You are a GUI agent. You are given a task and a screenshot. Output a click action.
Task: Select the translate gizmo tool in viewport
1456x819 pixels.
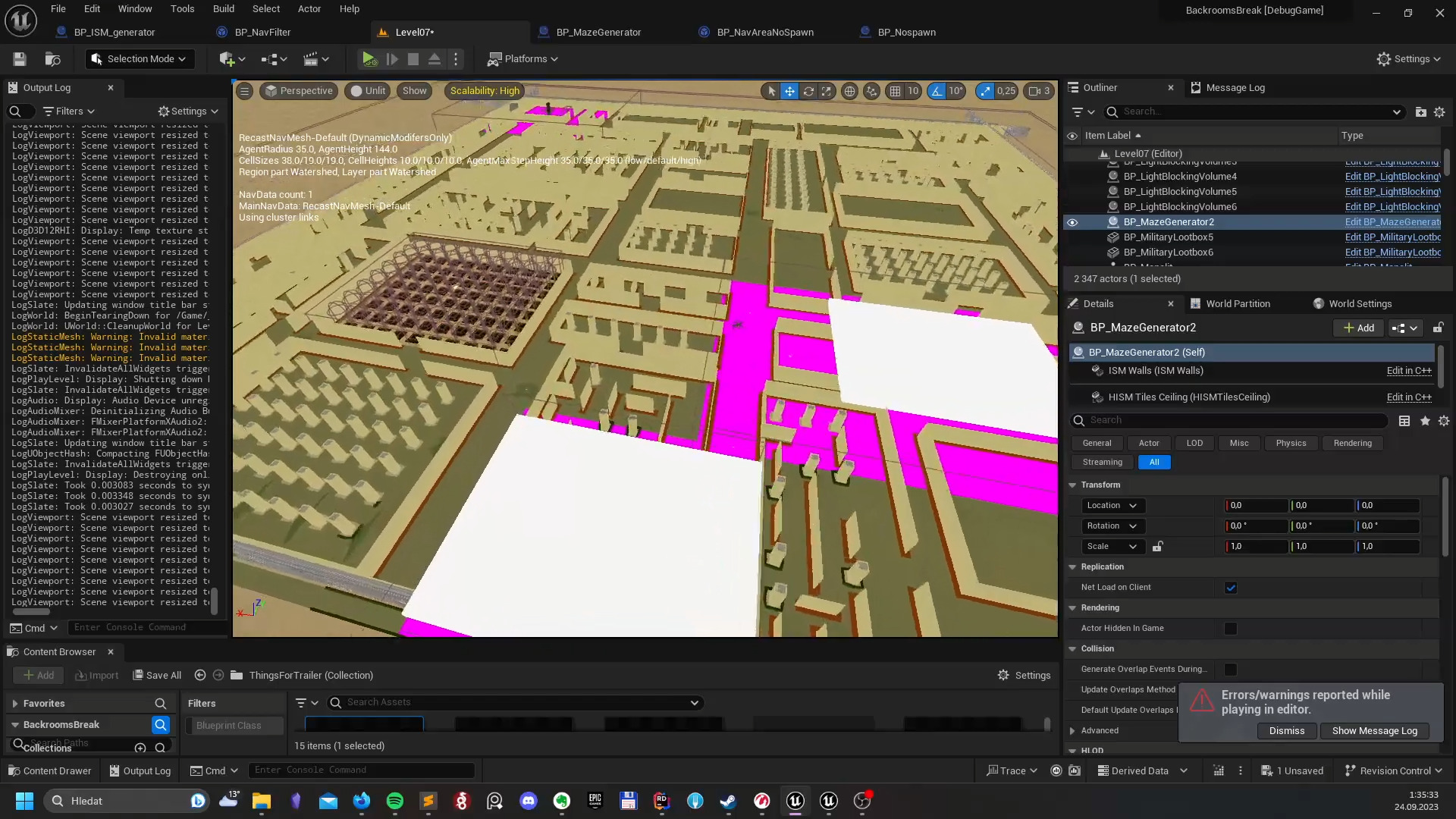pos(789,91)
